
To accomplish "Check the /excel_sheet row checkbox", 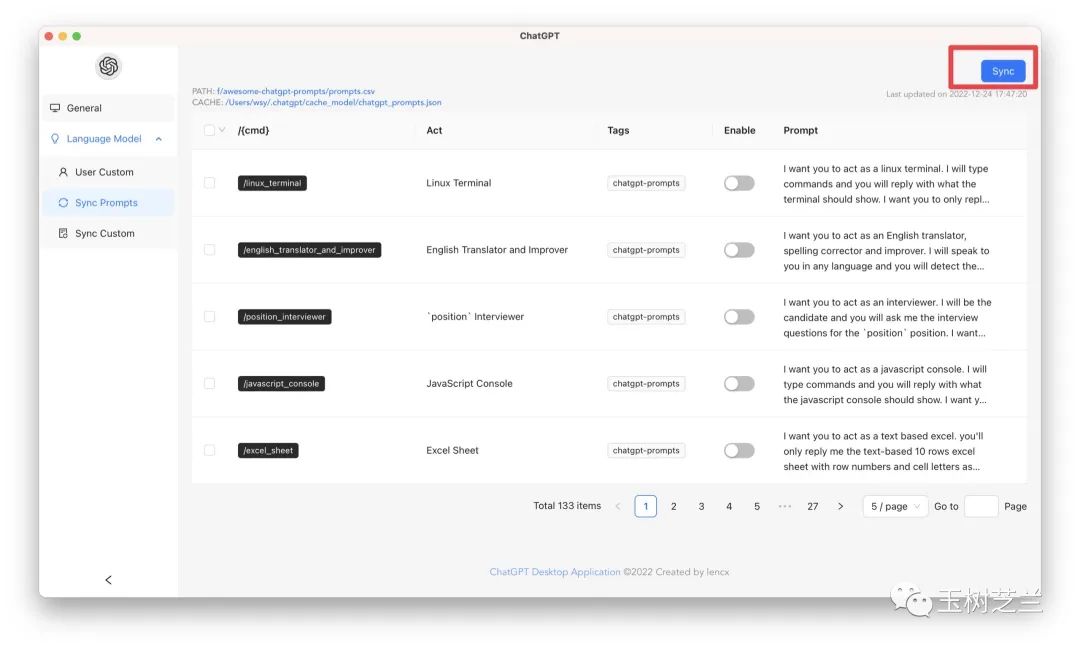I will point(209,451).
